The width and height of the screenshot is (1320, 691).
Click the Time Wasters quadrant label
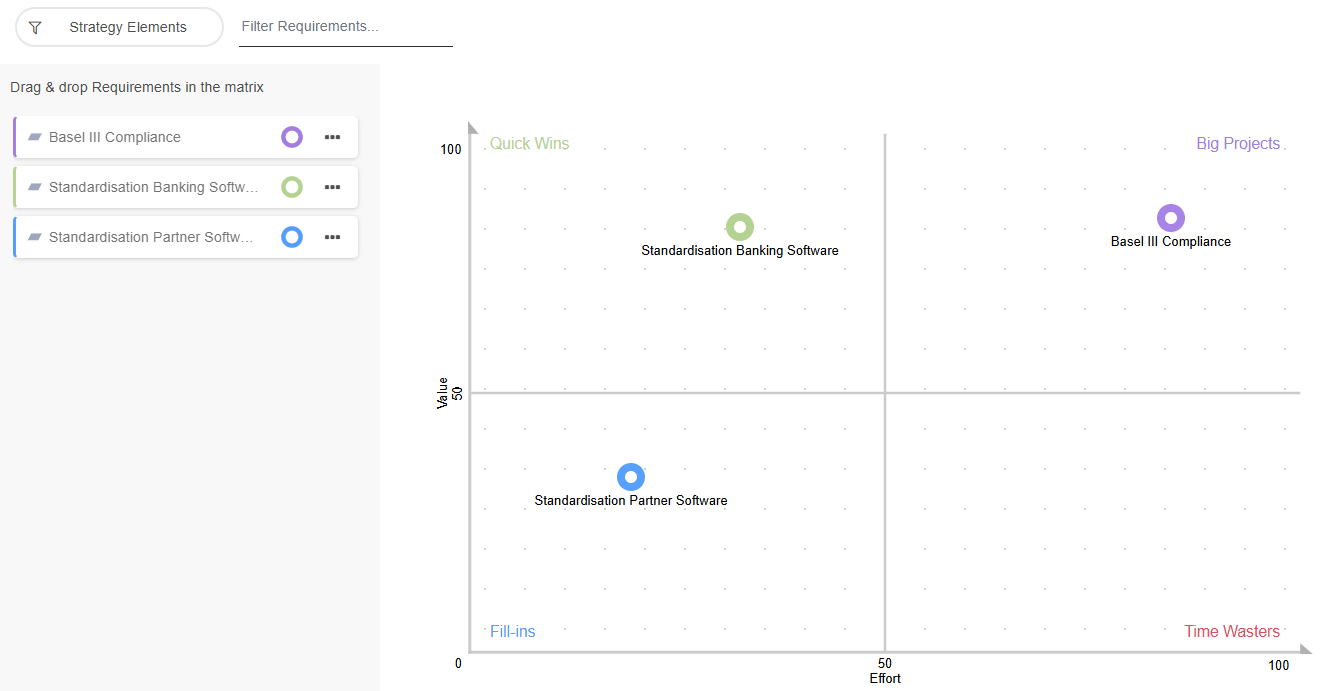[1232, 632]
